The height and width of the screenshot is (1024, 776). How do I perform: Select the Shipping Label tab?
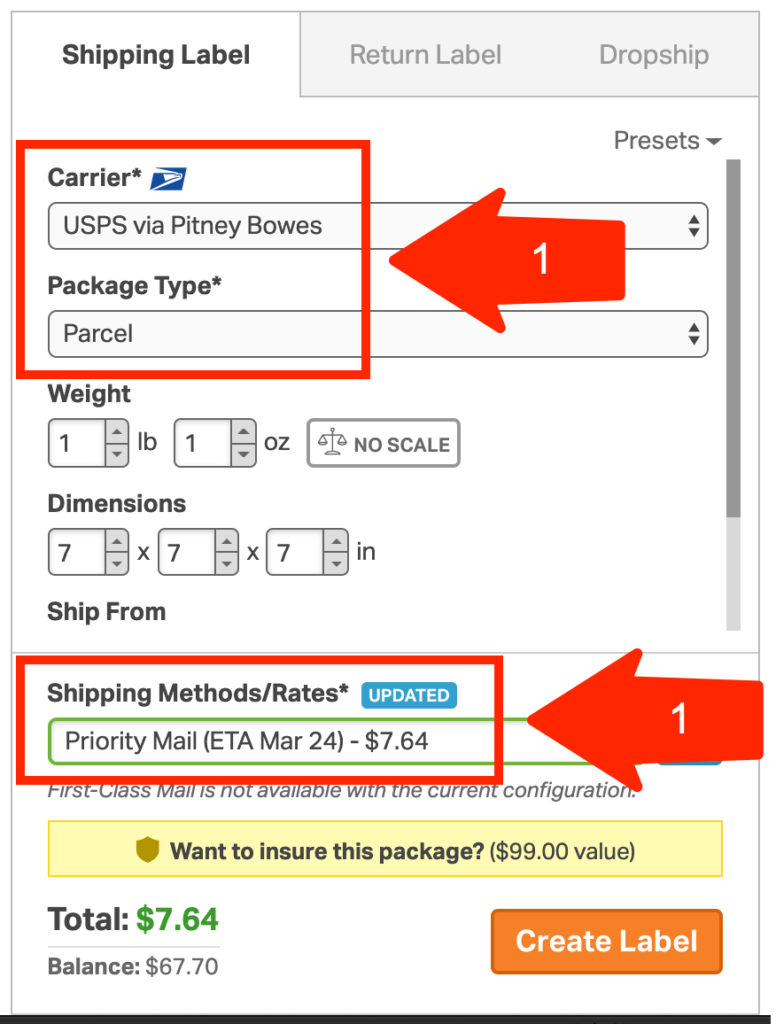point(156,55)
